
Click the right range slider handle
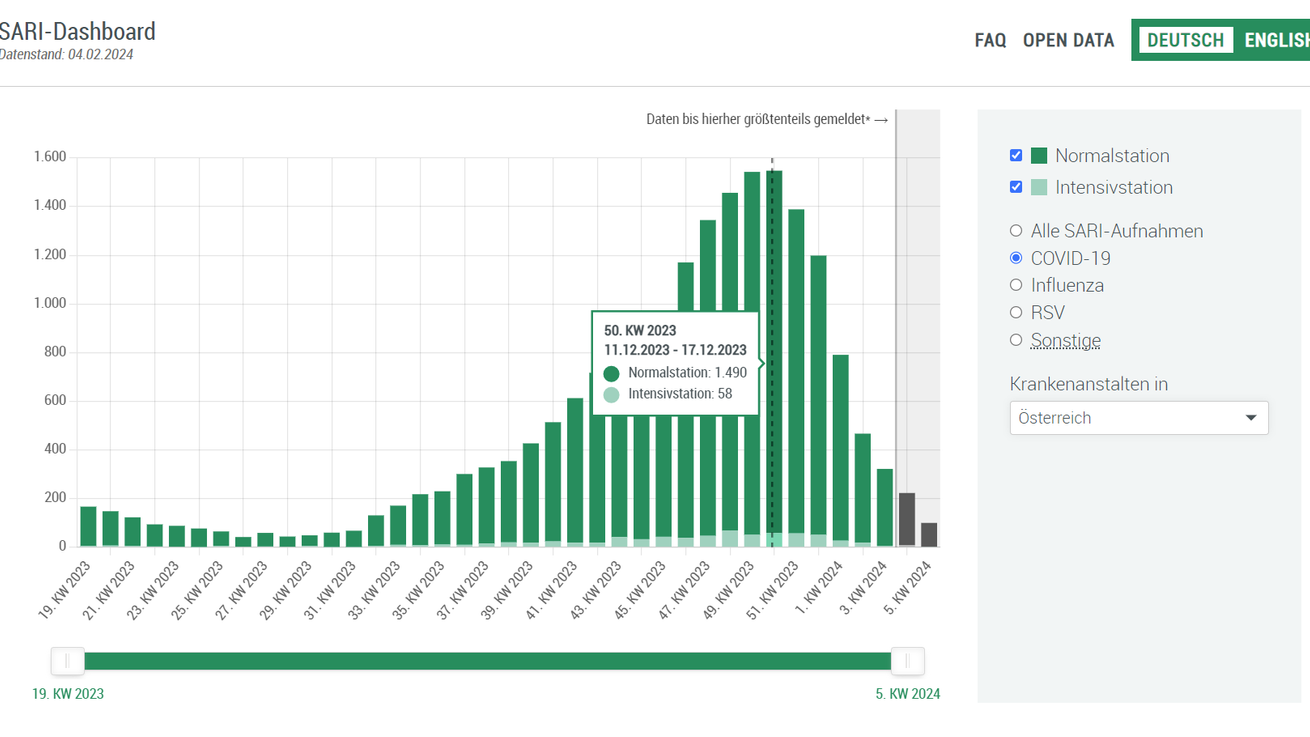pos(908,661)
